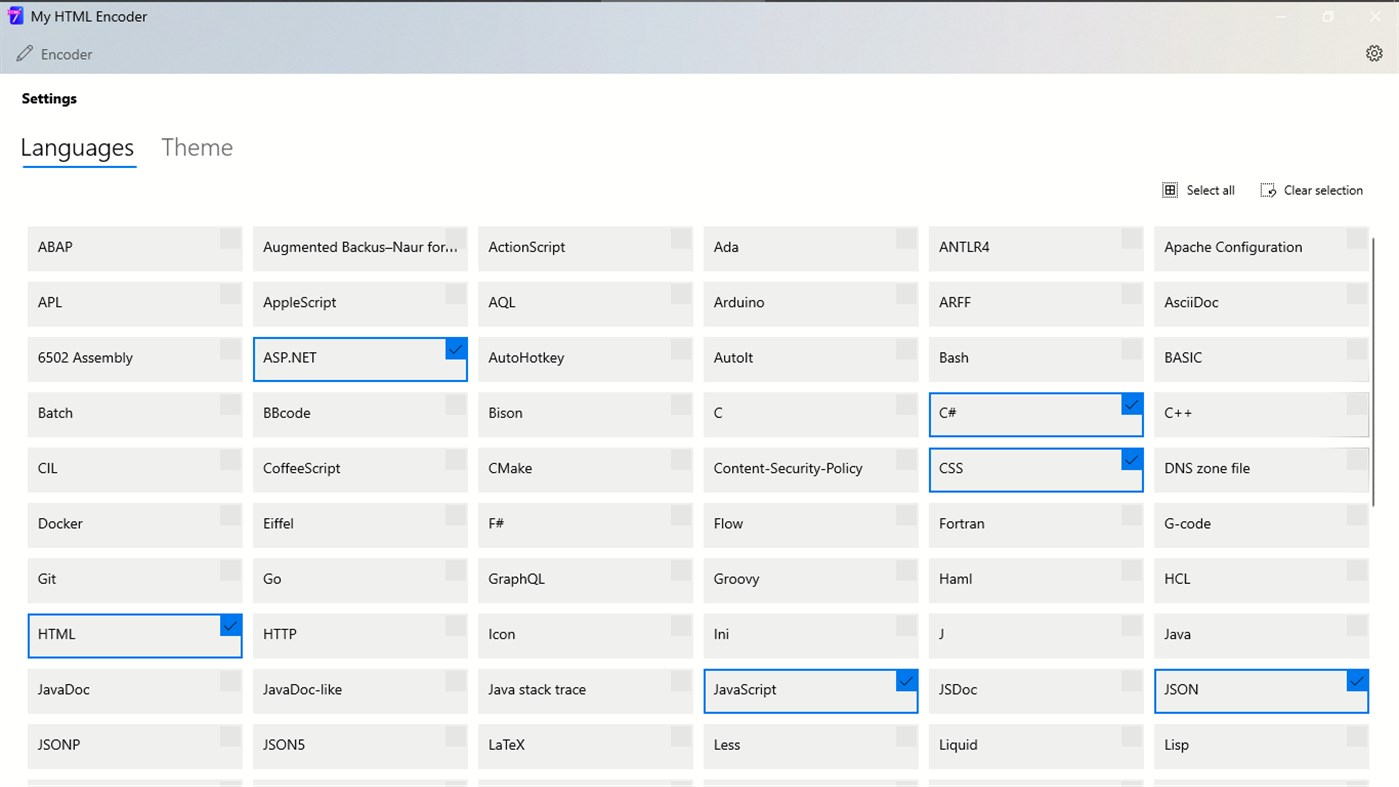The width and height of the screenshot is (1399, 787).
Task: Uncheck the C# language checkbox
Action: pyautogui.click(x=1131, y=404)
